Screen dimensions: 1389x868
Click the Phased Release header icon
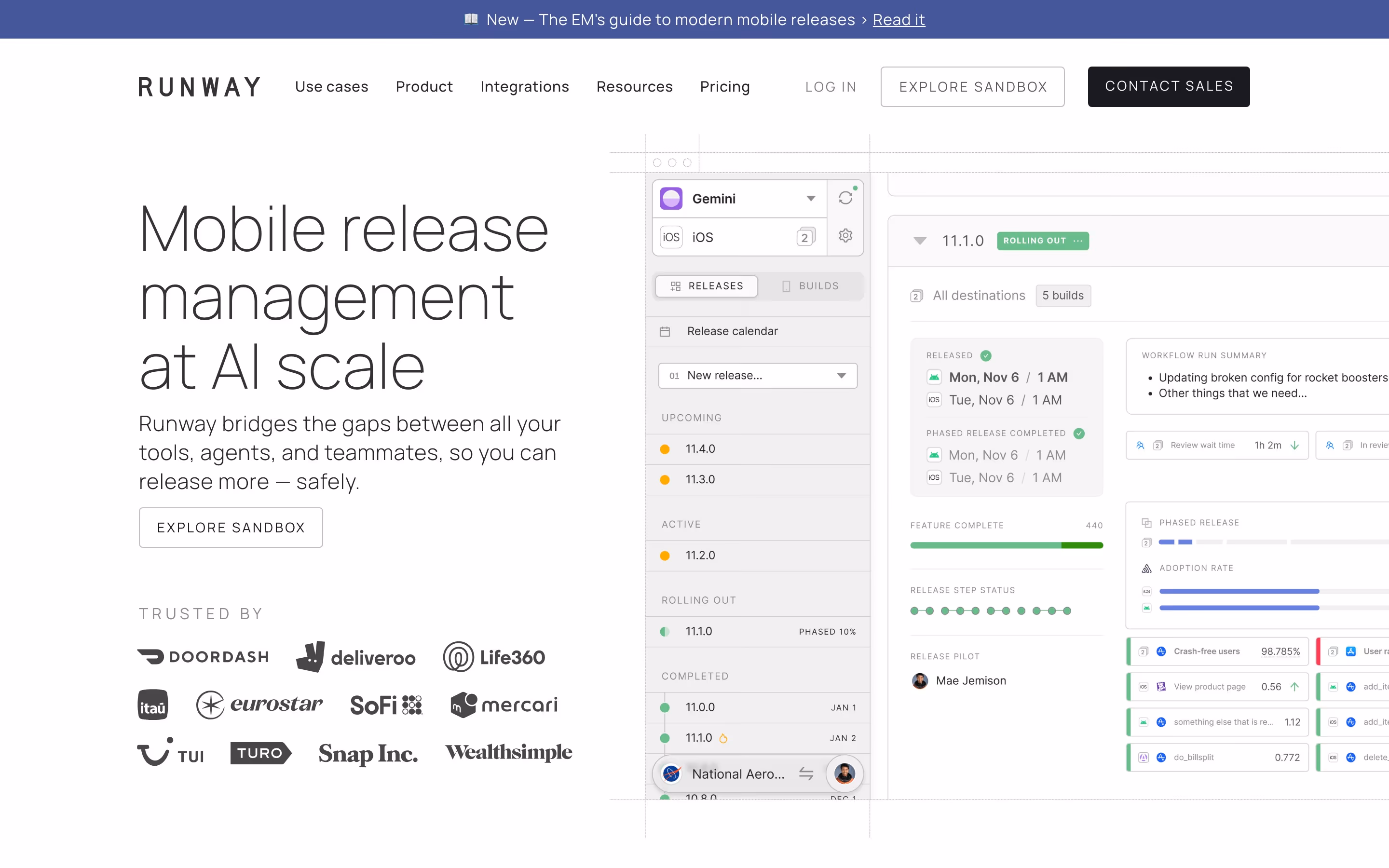point(1146,522)
